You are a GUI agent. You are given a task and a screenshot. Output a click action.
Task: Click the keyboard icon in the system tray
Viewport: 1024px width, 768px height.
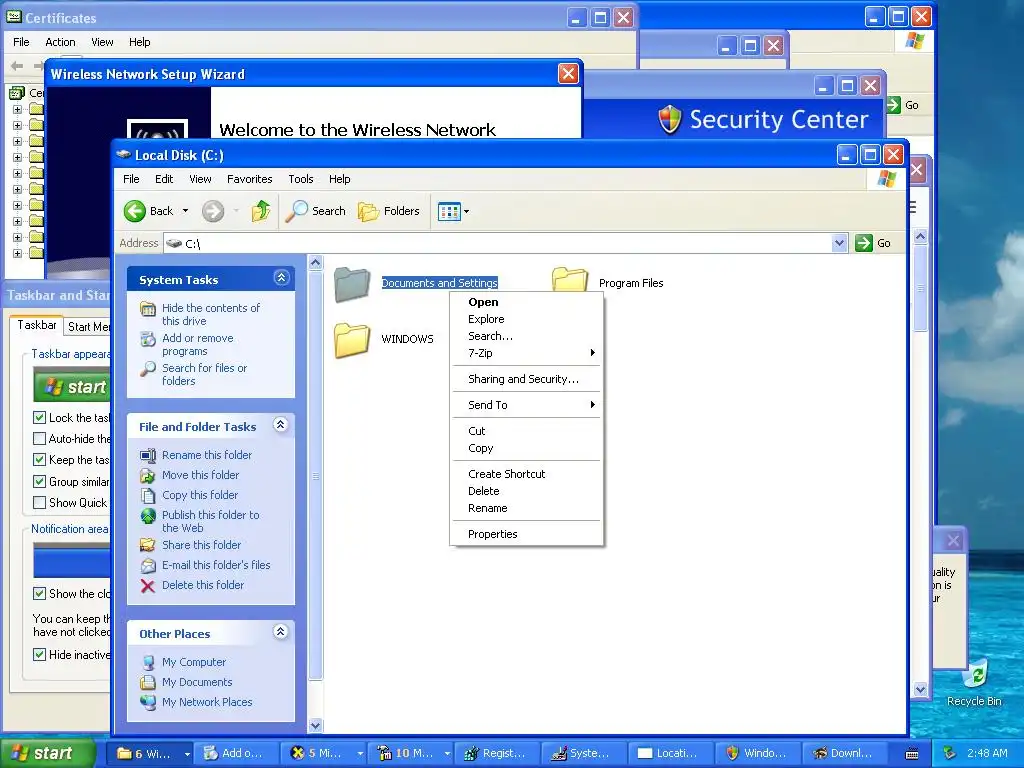pos(912,754)
